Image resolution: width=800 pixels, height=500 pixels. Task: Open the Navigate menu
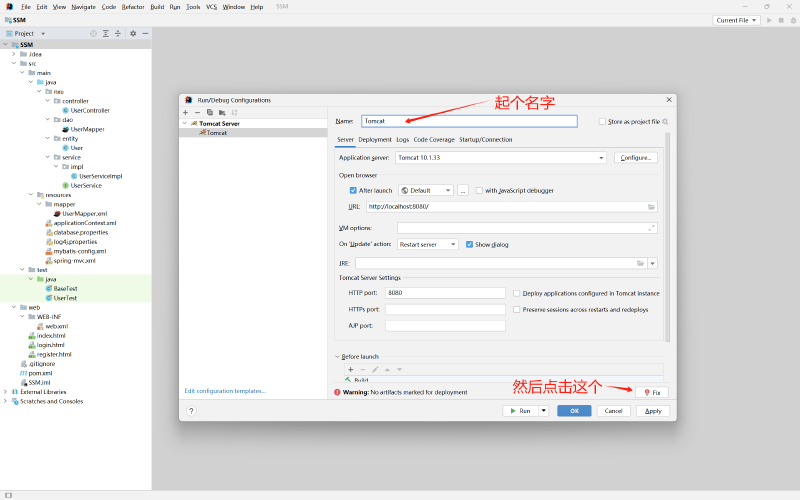83,7
